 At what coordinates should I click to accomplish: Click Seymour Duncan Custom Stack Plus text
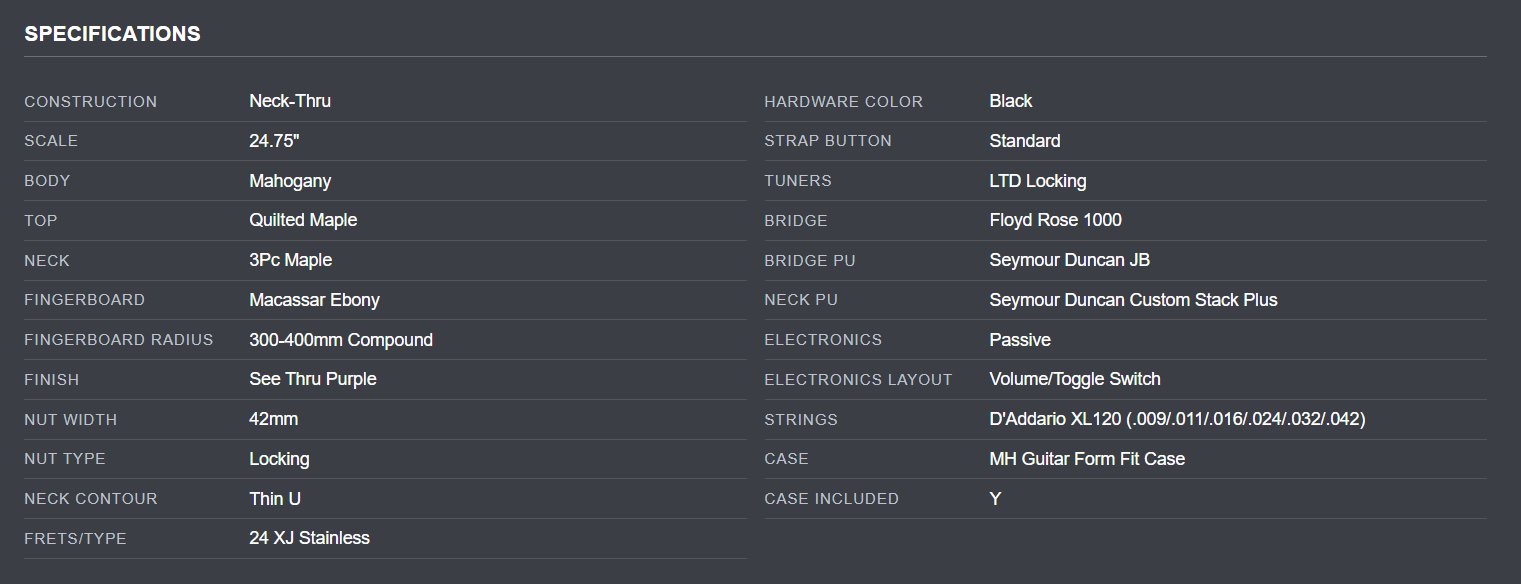(1133, 300)
